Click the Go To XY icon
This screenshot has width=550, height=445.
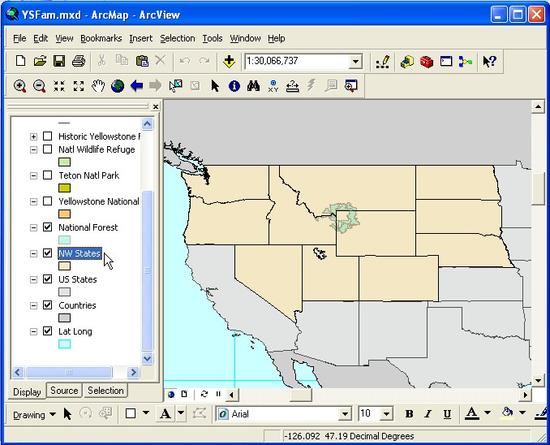click(273, 86)
